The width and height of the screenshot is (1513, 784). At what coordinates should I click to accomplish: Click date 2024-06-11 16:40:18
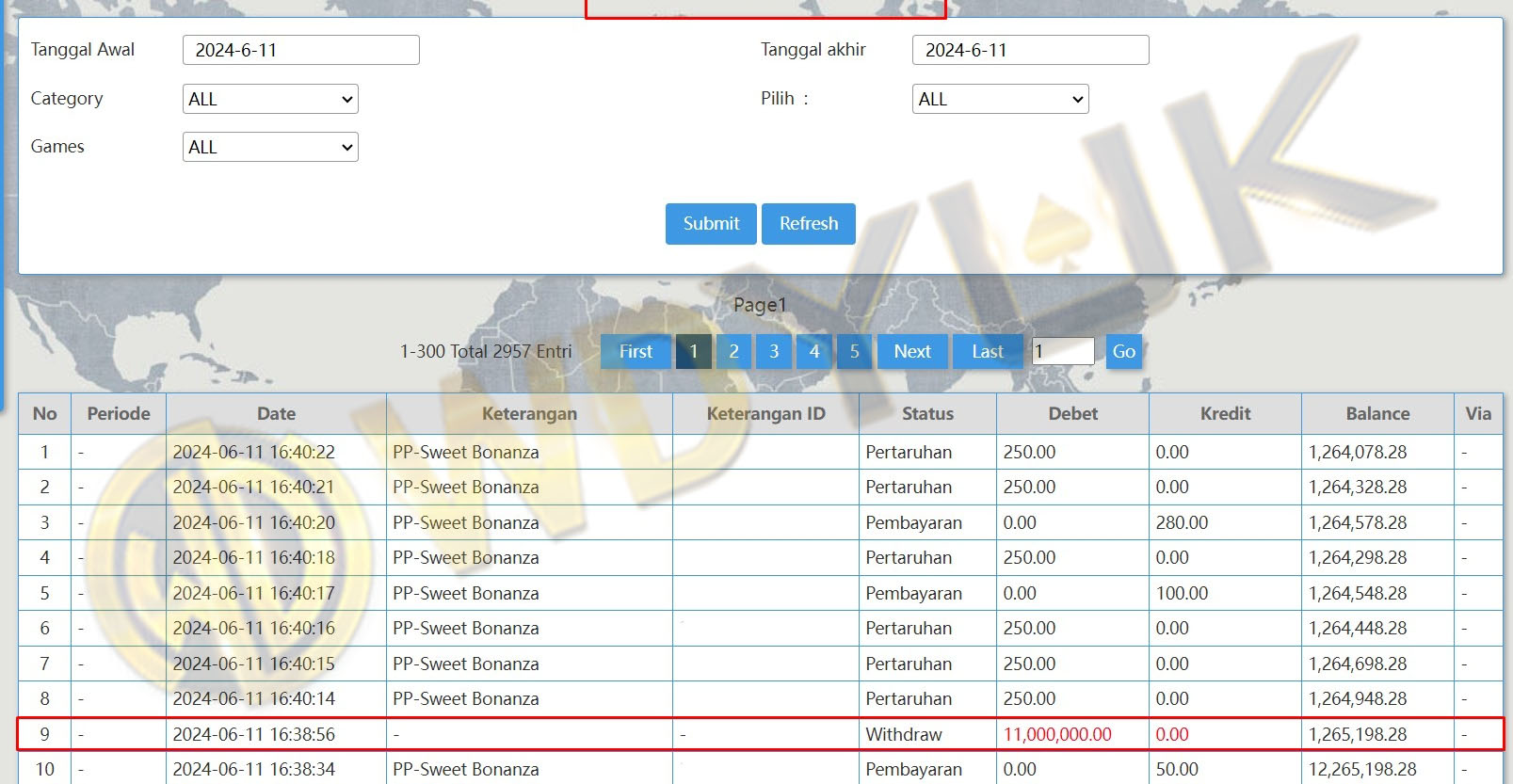[x=253, y=557]
